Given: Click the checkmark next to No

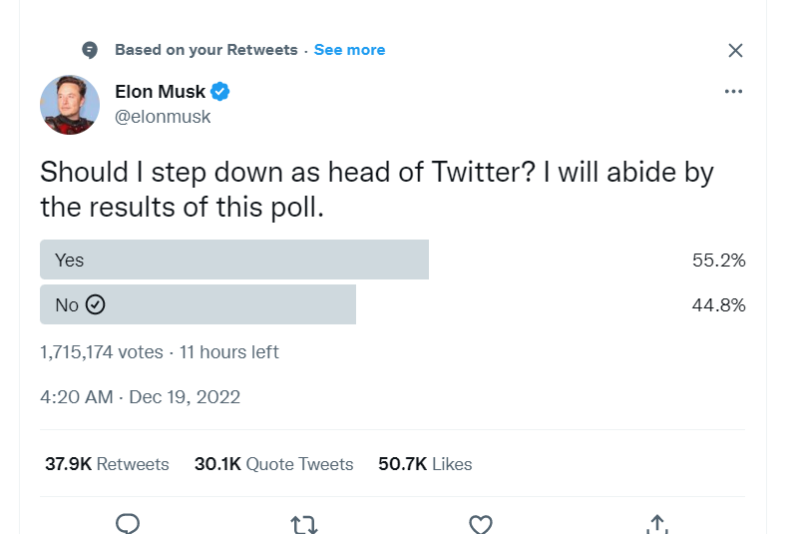Looking at the screenshot, I should point(95,304).
